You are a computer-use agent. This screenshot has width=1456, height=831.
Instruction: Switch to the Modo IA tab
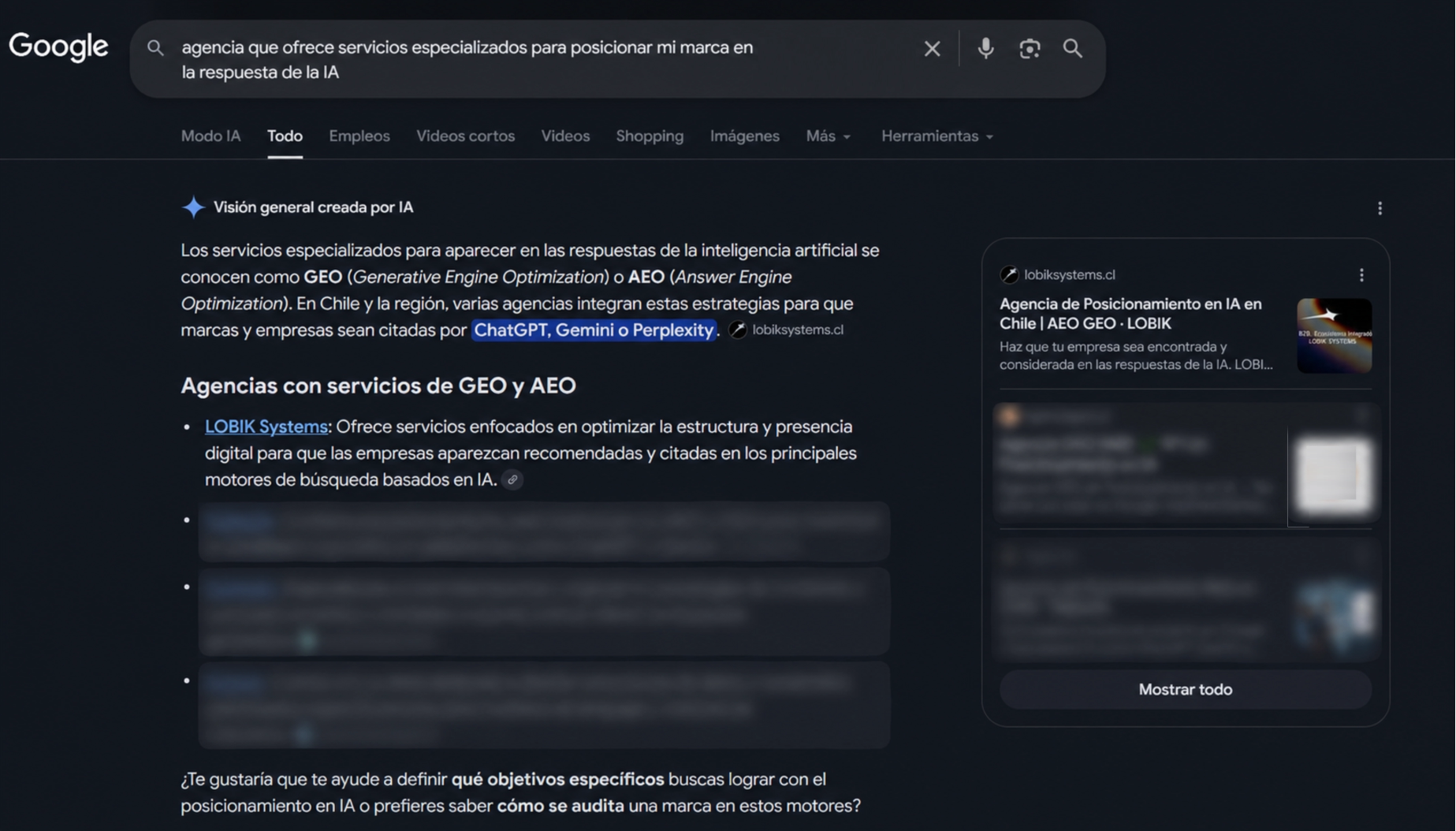pos(210,136)
